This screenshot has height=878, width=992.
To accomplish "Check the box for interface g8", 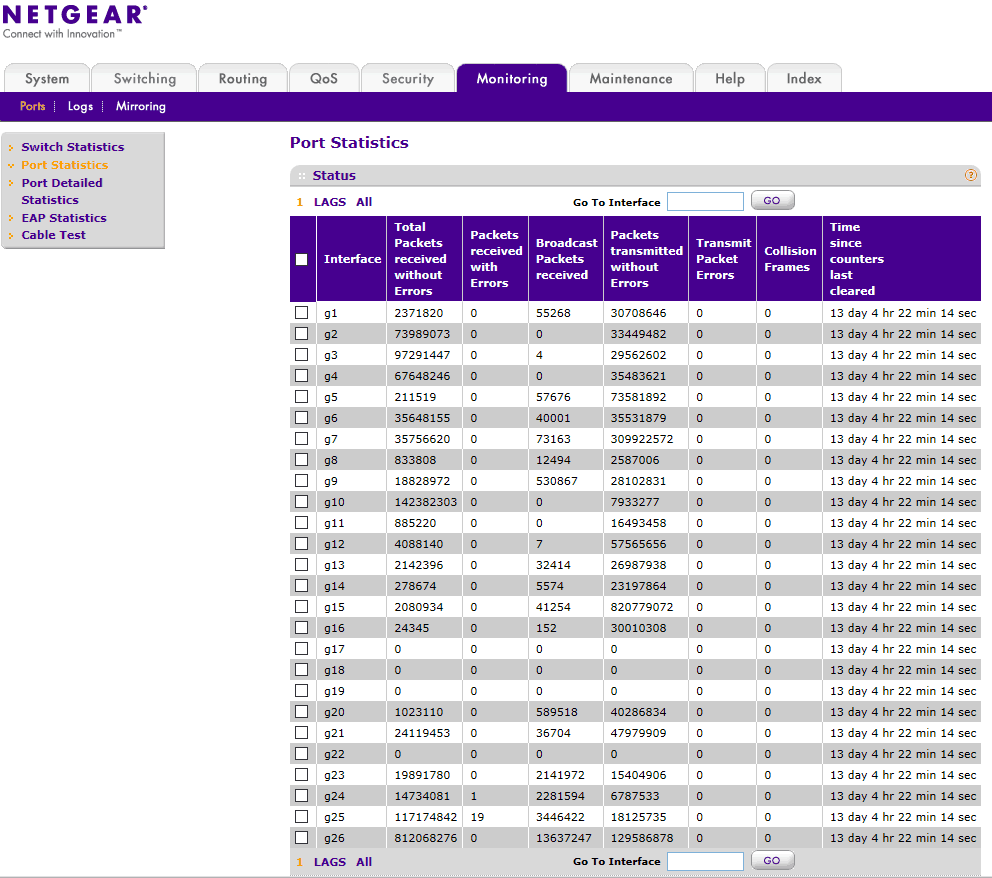I will tap(302, 459).
